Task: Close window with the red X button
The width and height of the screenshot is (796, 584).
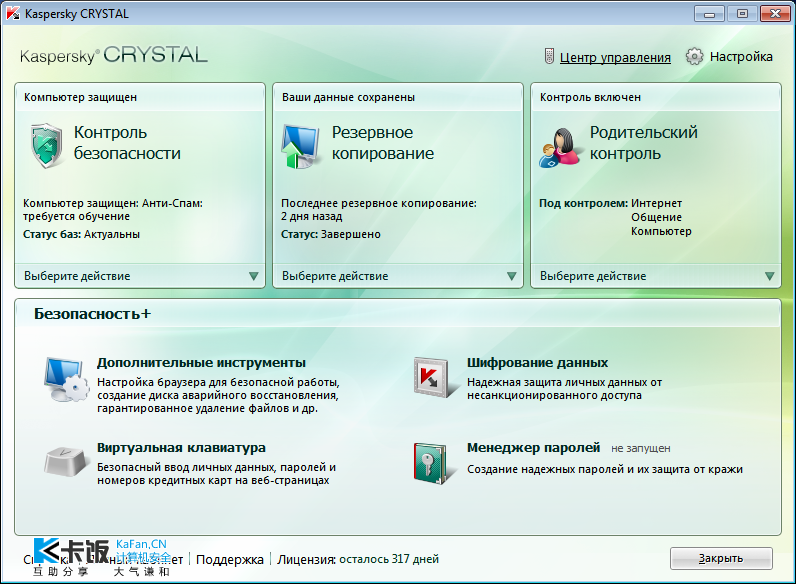Action: tap(775, 14)
